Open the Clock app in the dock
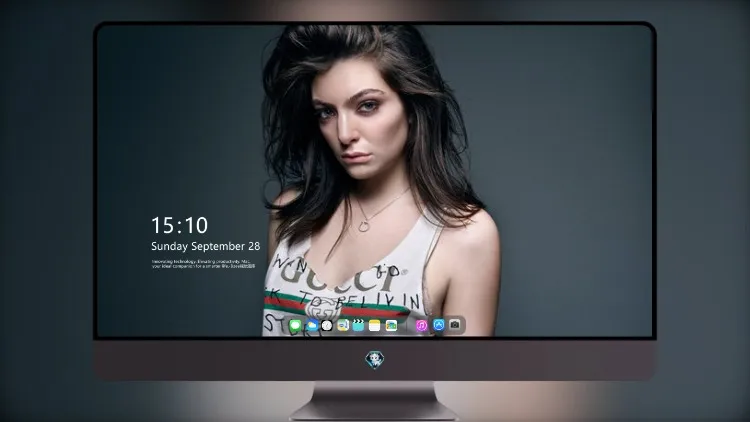 click(327, 326)
